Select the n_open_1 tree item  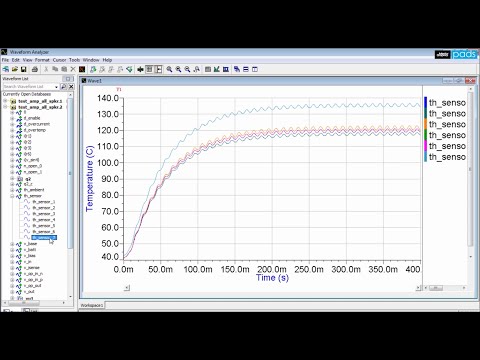point(33,172)
